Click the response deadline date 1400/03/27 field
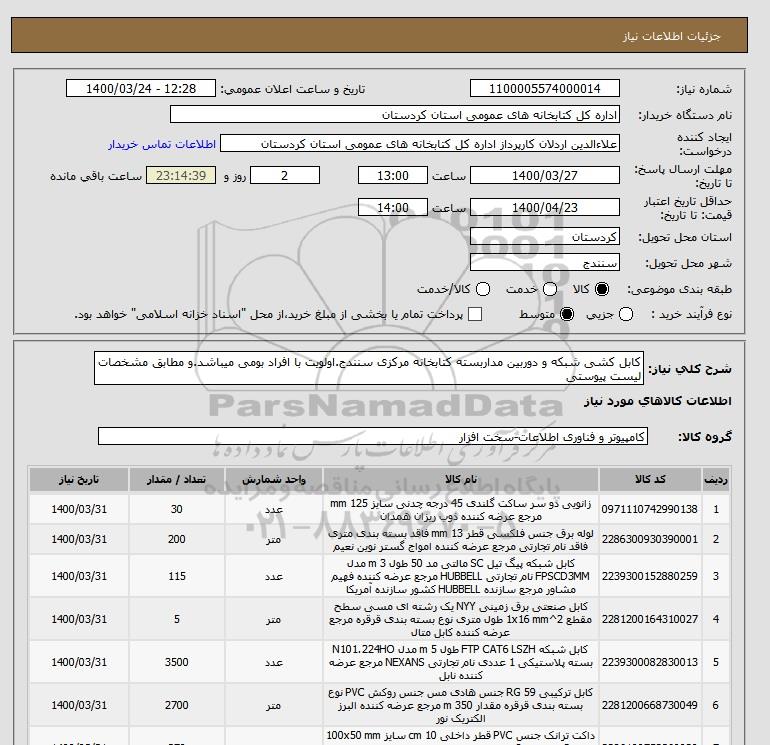 tap(544, 176)
